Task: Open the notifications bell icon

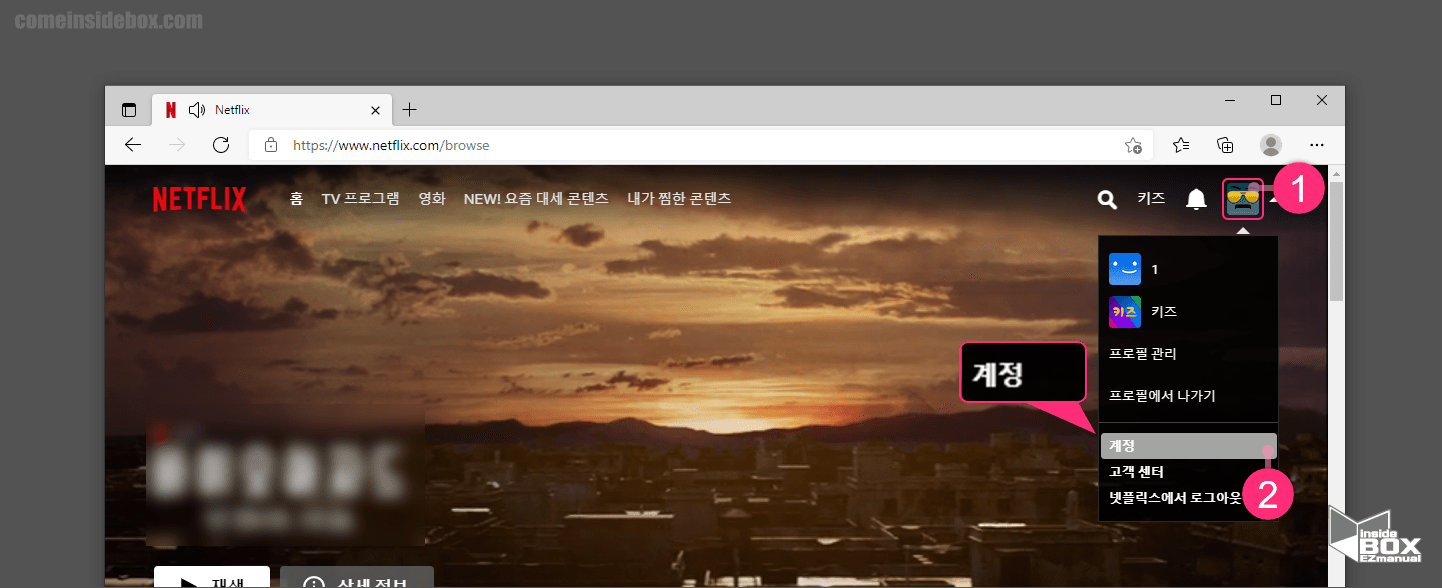Action: (1196, 200)
